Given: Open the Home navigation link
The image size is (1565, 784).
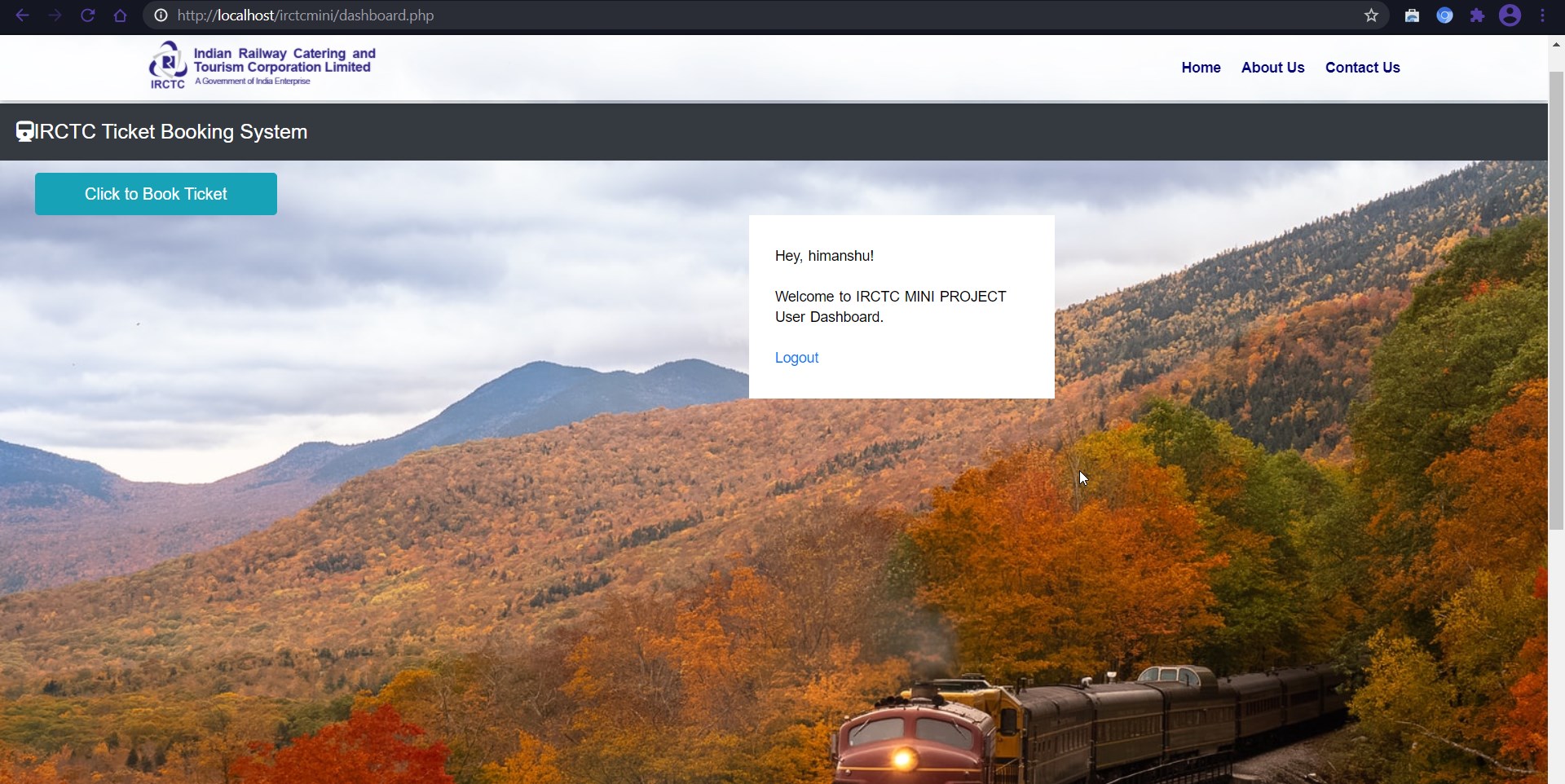Looking at the screenshot, I should (1201, 68).
